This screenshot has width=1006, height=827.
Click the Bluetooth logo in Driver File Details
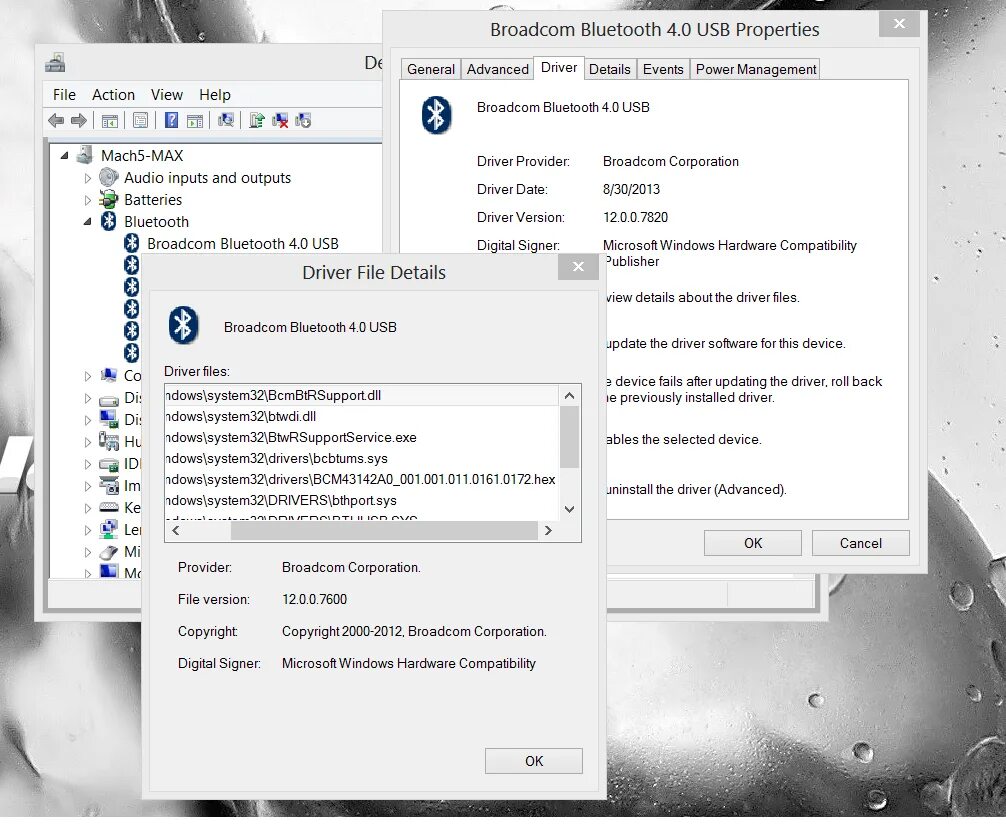[x=183, y=325]
